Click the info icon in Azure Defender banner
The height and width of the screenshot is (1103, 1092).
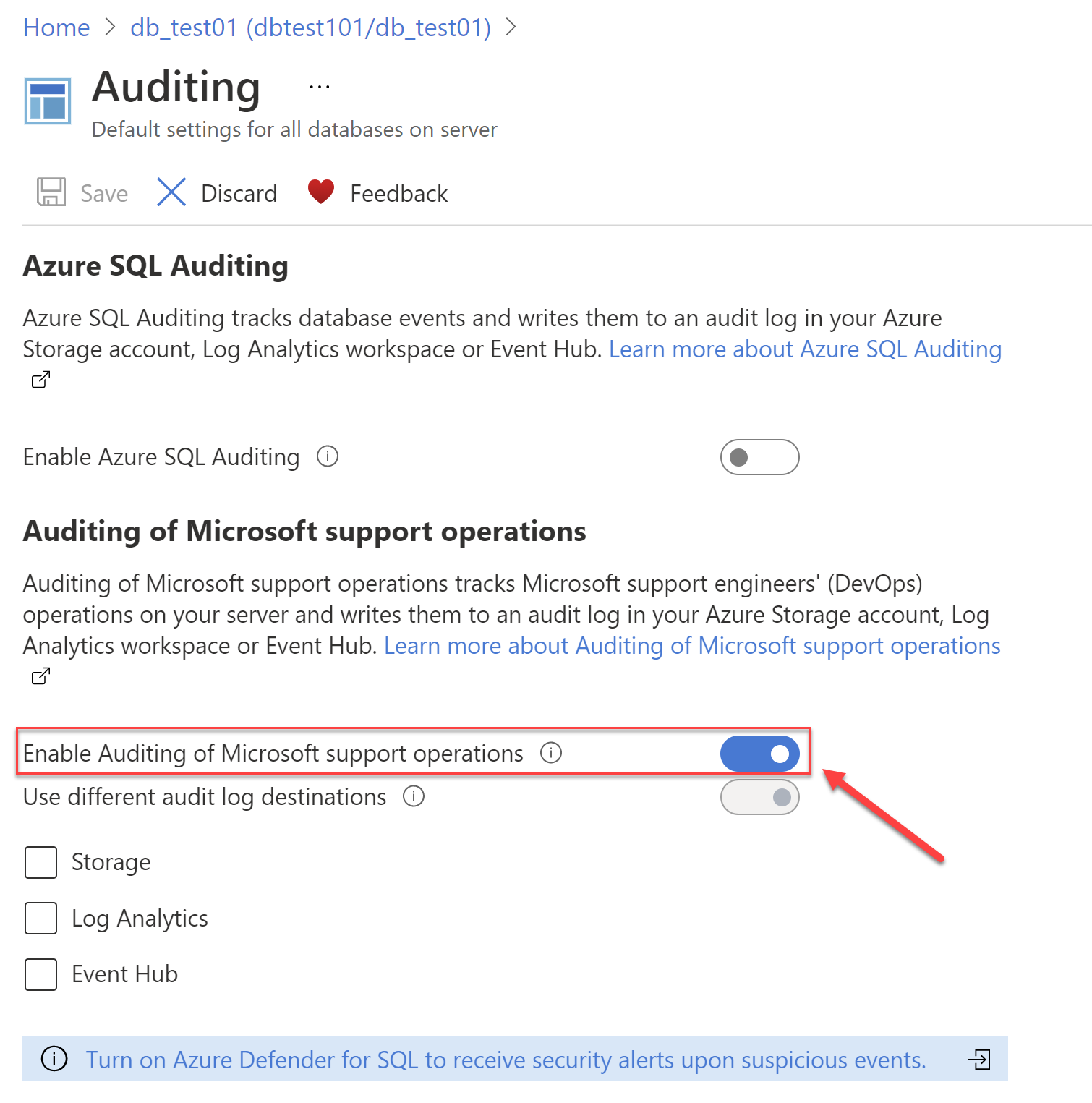click(x=54, y=1059)
